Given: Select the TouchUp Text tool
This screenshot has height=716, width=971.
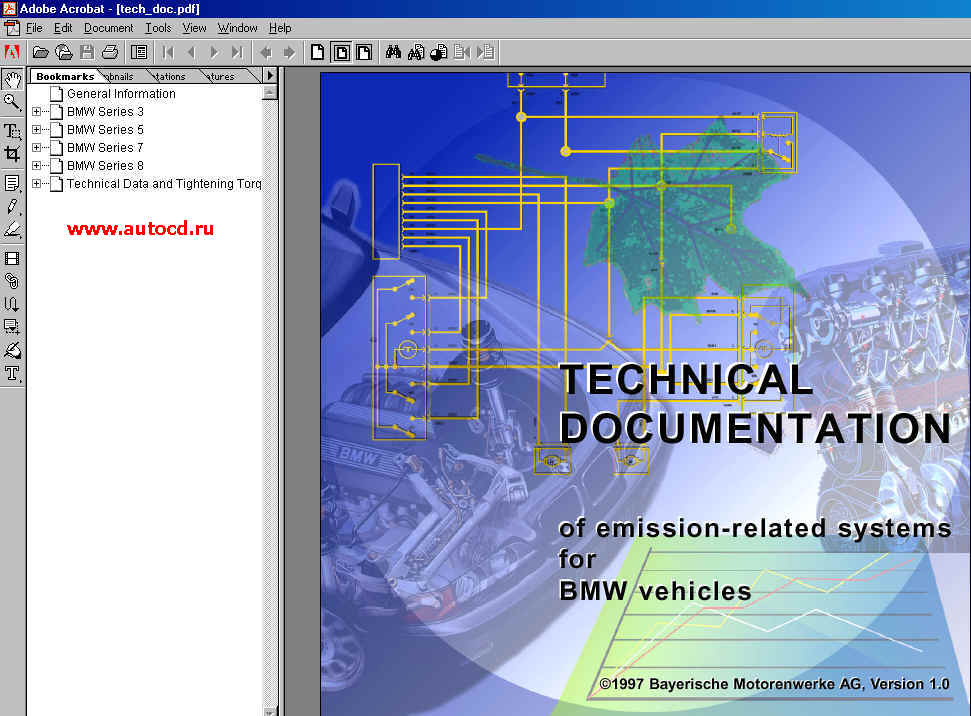Looking at the screenshot, I should click(12, 373).
